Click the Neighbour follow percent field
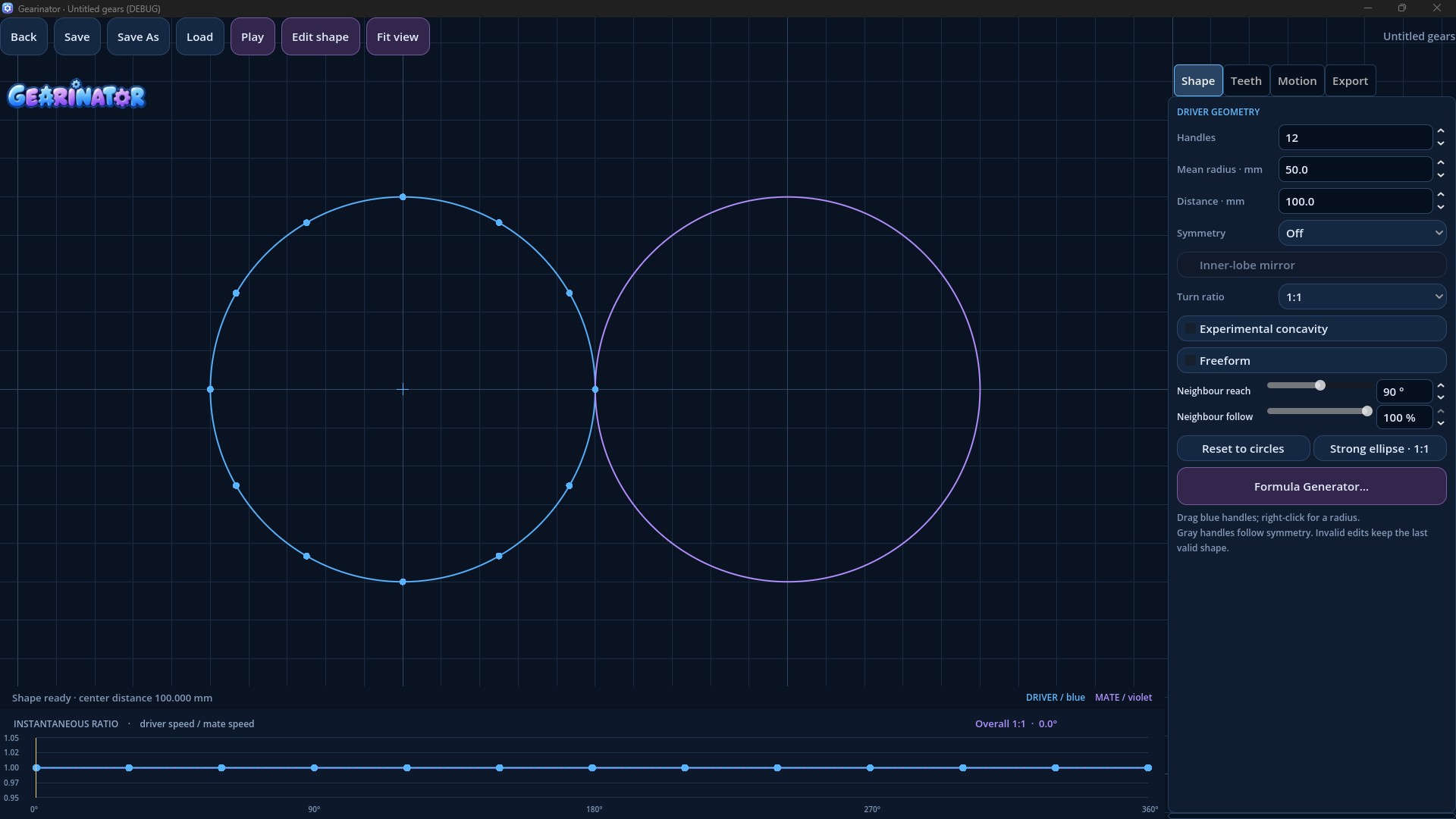Screen dimensions: 1456x819 click(1404, 417)
